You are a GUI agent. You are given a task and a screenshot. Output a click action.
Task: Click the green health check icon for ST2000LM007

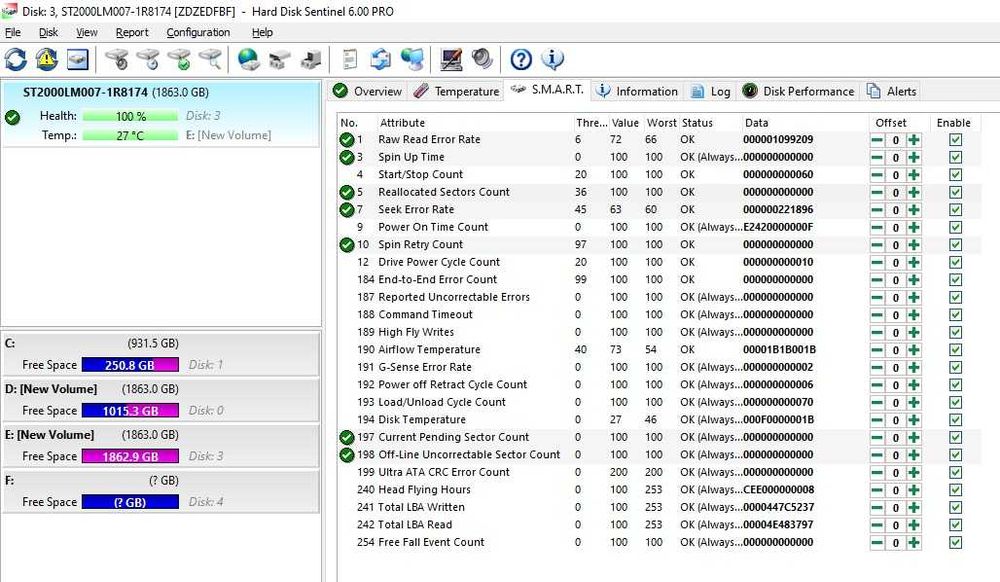(12, 117)
